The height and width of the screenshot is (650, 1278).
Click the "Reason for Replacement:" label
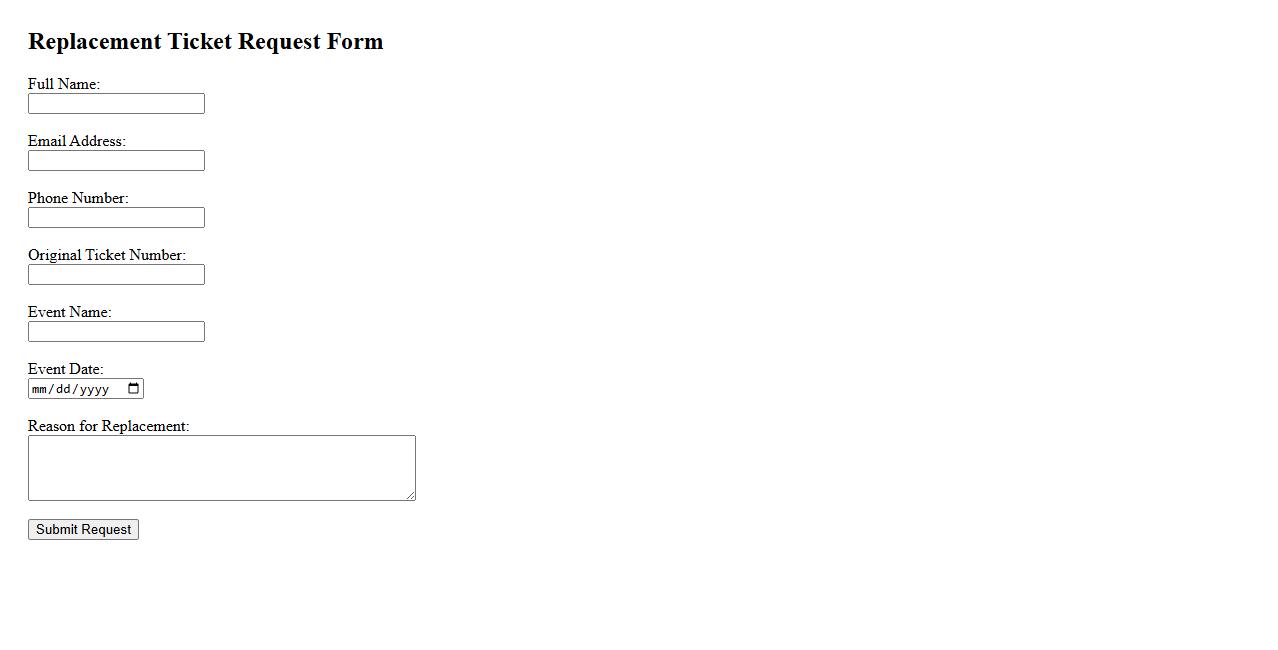coord(109,426)
